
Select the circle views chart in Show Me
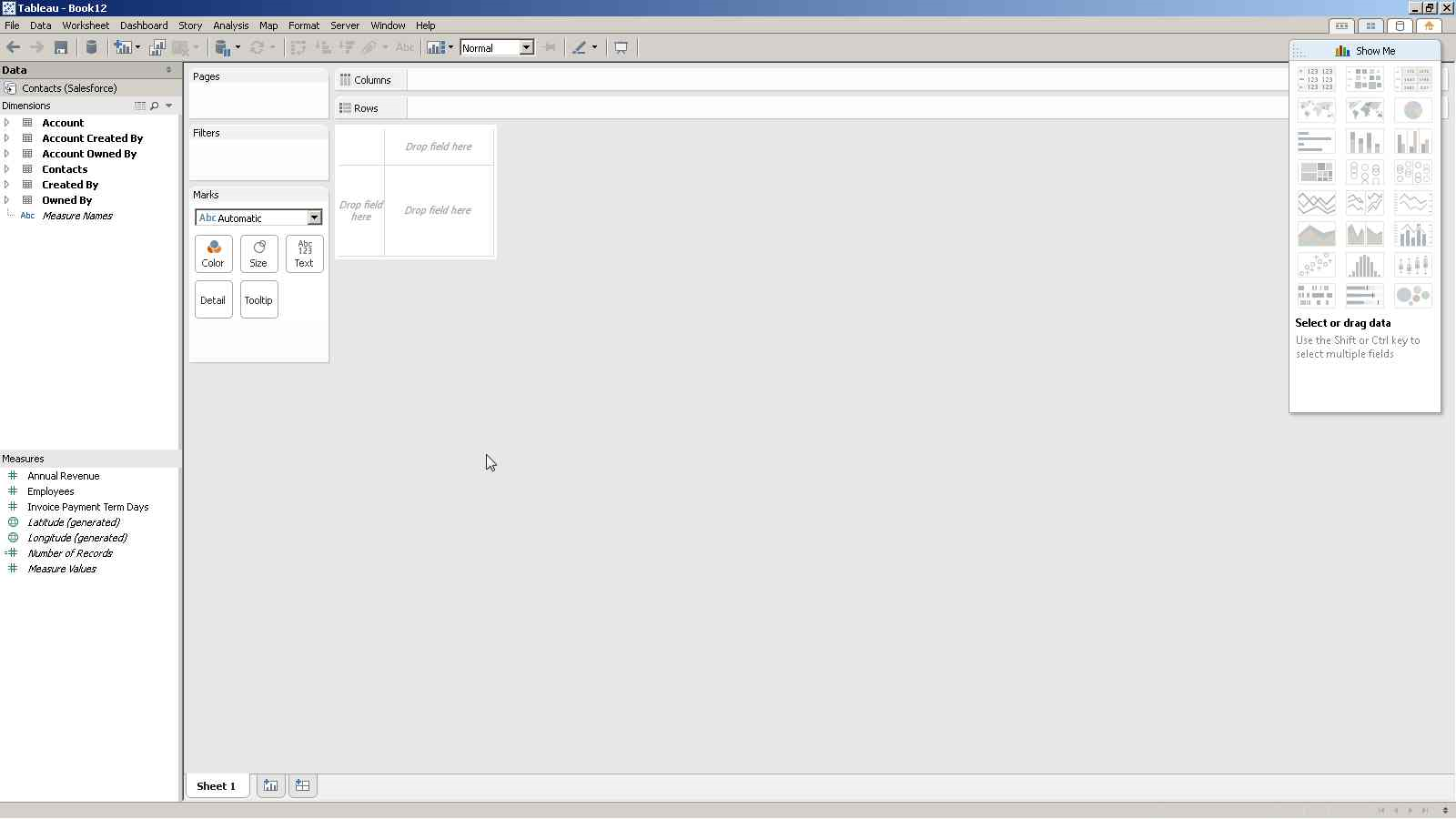[x=1364, y=172]
